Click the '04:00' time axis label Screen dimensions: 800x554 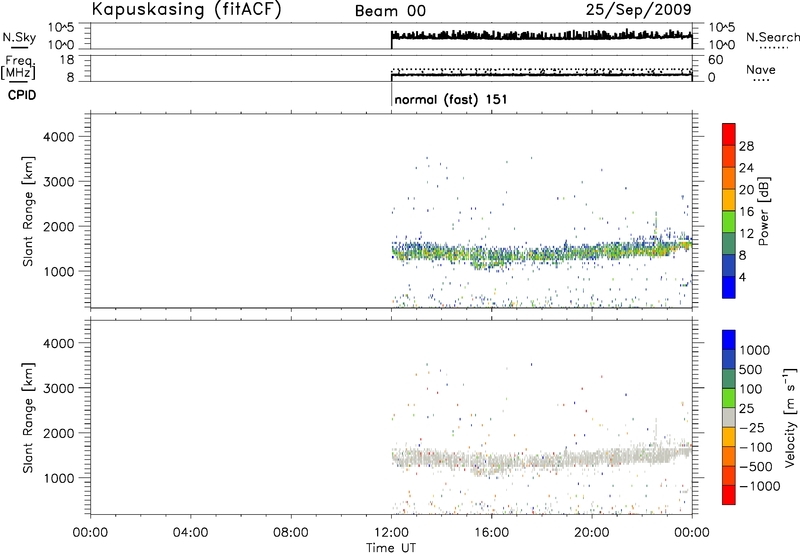coord(191,533)
